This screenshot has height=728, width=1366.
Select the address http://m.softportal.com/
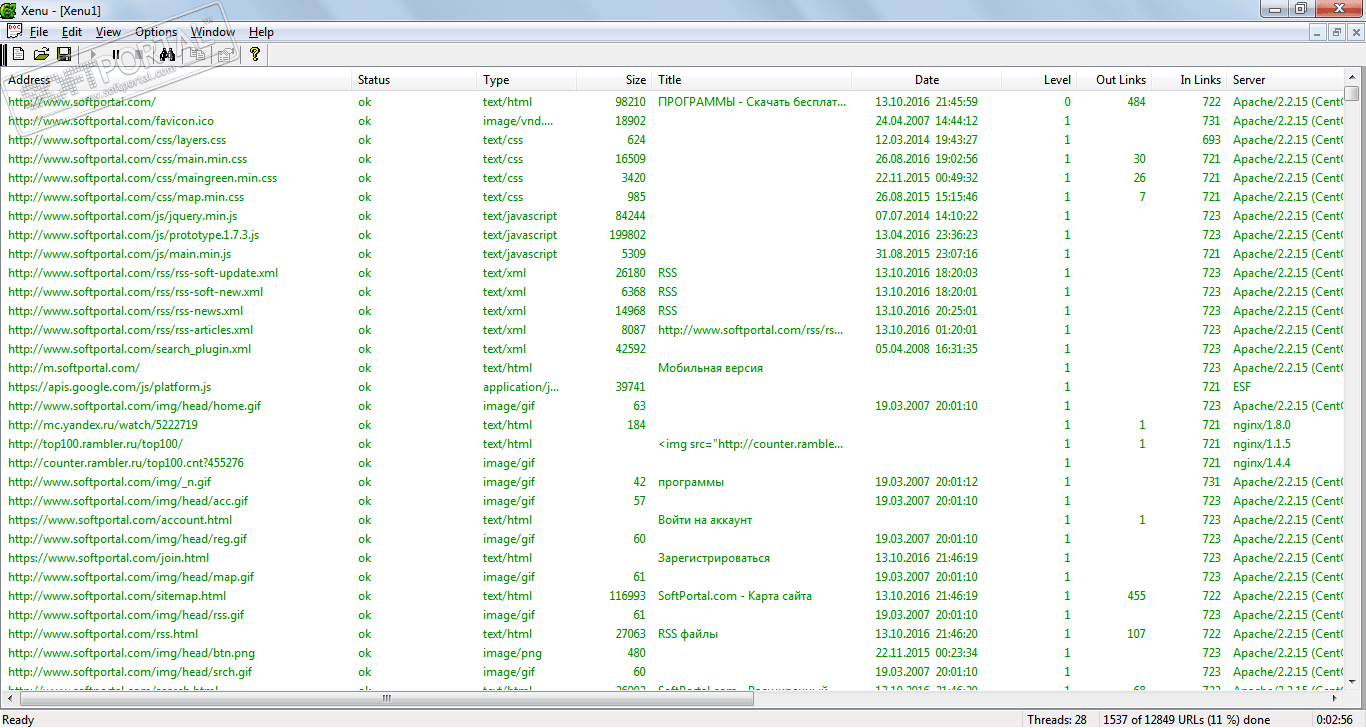tap(74, 368)
